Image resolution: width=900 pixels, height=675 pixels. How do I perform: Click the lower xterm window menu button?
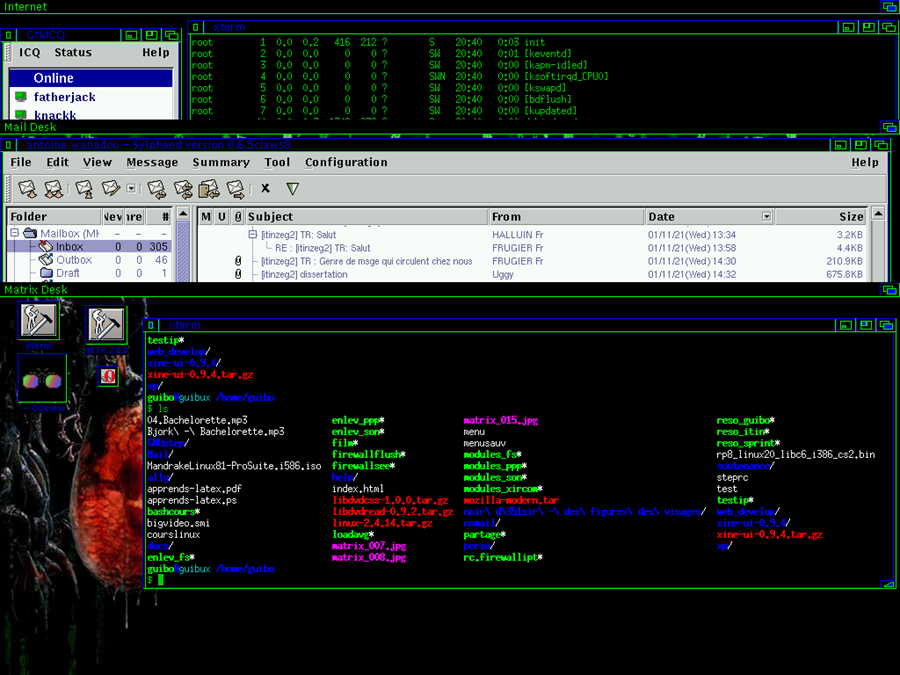pos(150,325)
